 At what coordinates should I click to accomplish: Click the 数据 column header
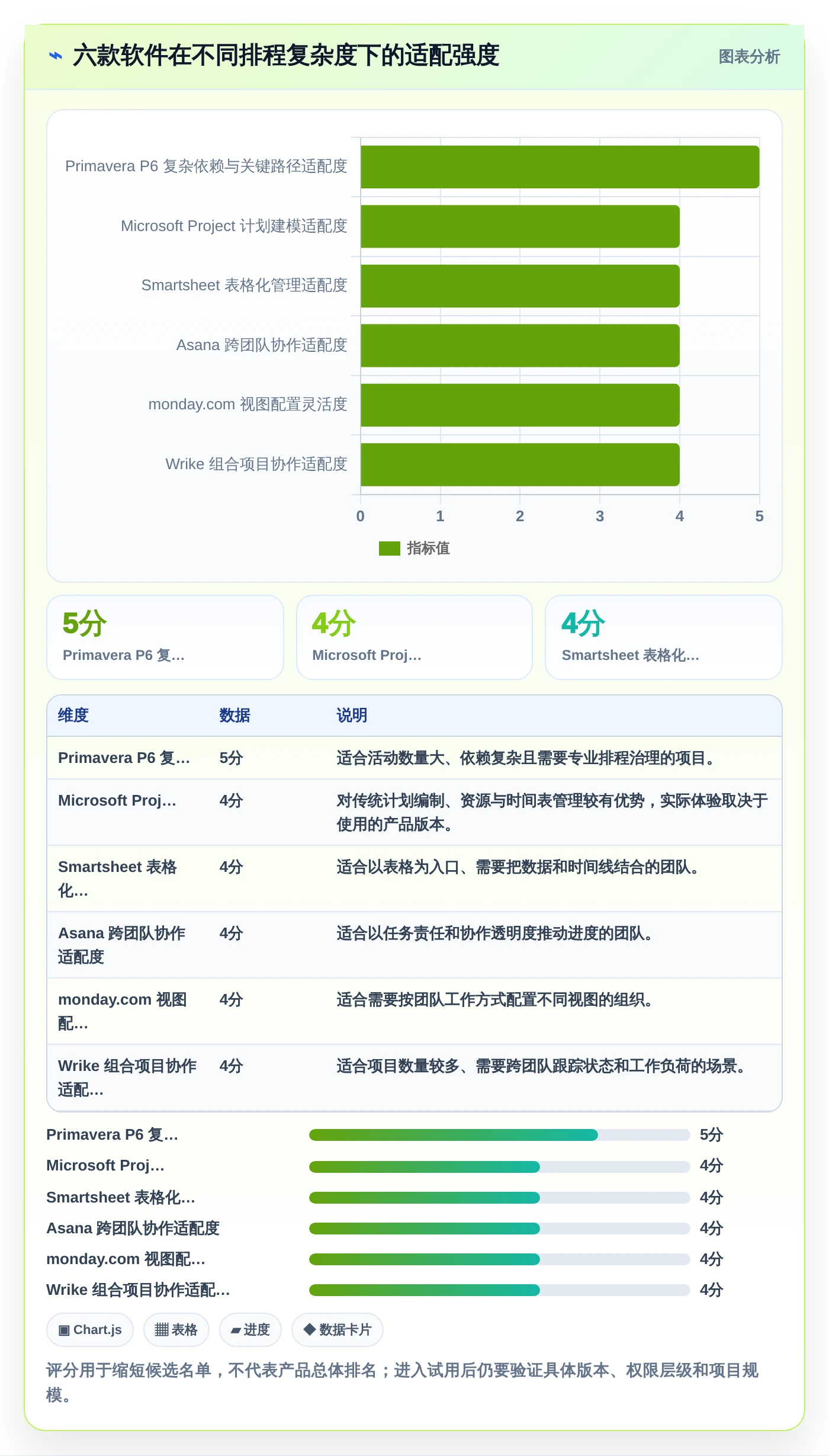coord(234,716)
